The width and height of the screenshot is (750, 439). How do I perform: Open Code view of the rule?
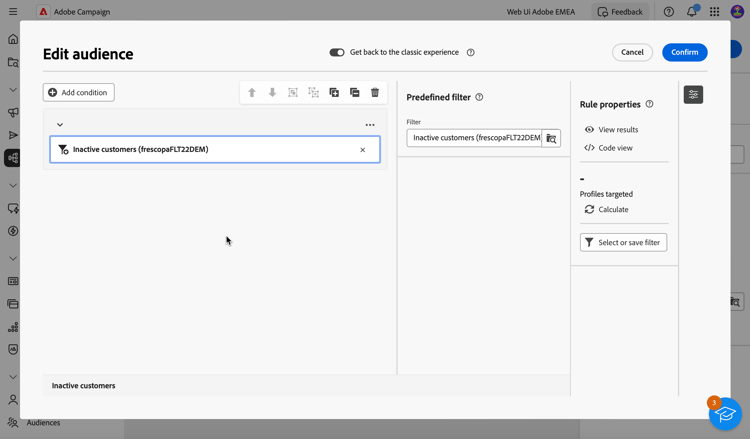coord(608,148)
